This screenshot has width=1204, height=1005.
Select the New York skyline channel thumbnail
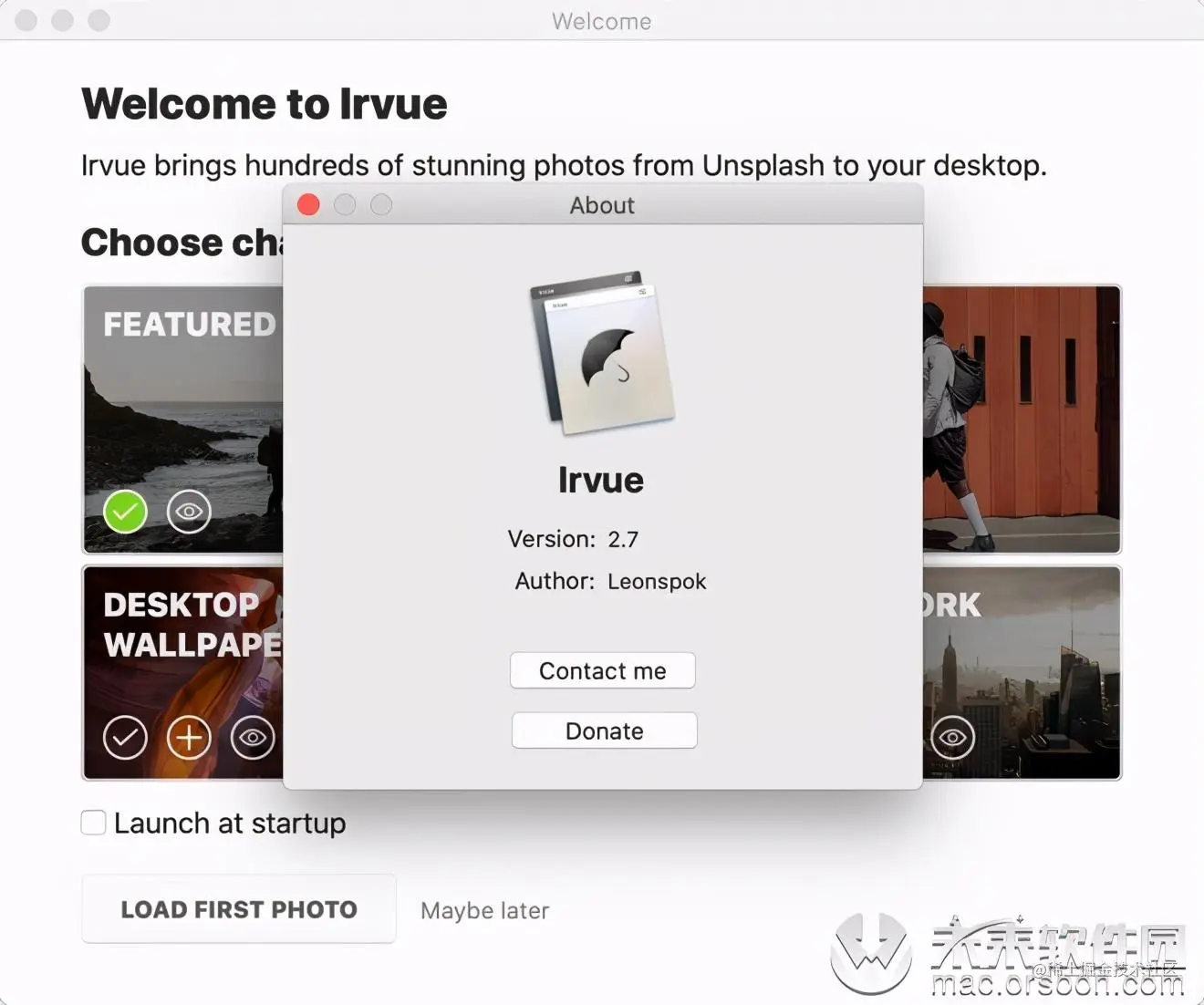point(1022,673)
